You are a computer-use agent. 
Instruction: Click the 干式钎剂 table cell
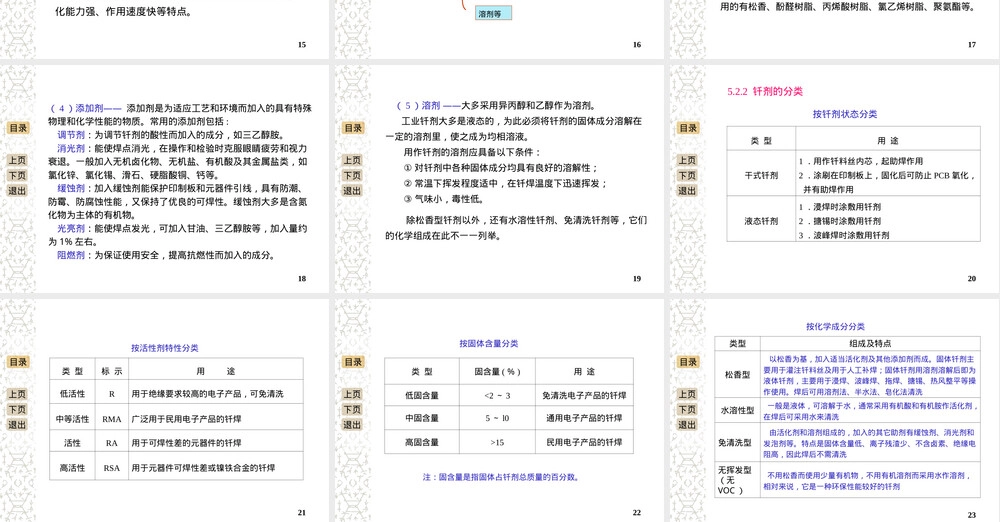[x=761, y=175]
